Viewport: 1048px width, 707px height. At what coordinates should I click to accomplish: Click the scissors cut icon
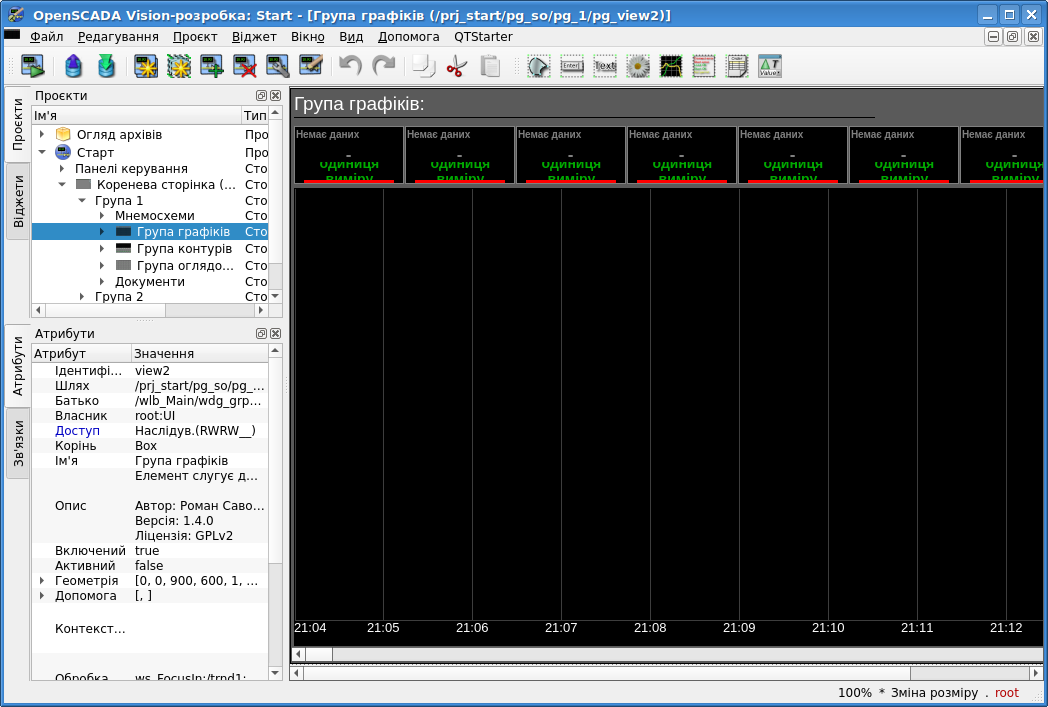(x=457, y=67)
